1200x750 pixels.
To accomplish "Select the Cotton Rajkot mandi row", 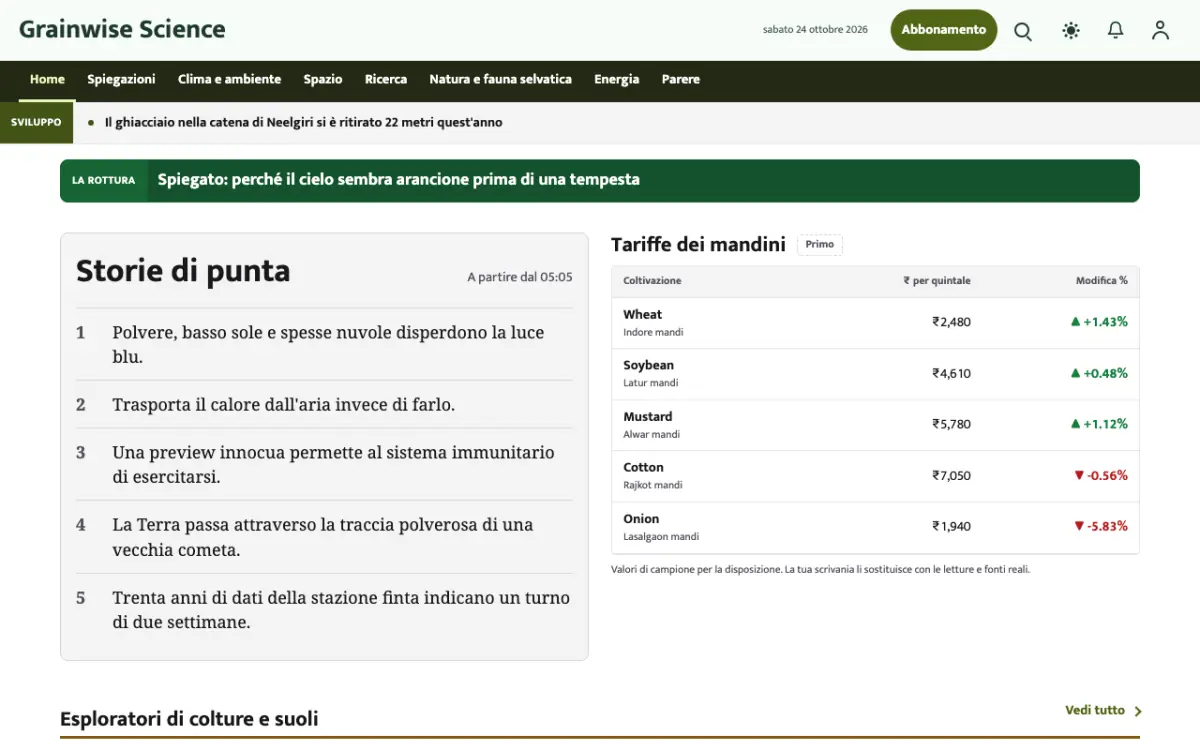I will [875, 476].
